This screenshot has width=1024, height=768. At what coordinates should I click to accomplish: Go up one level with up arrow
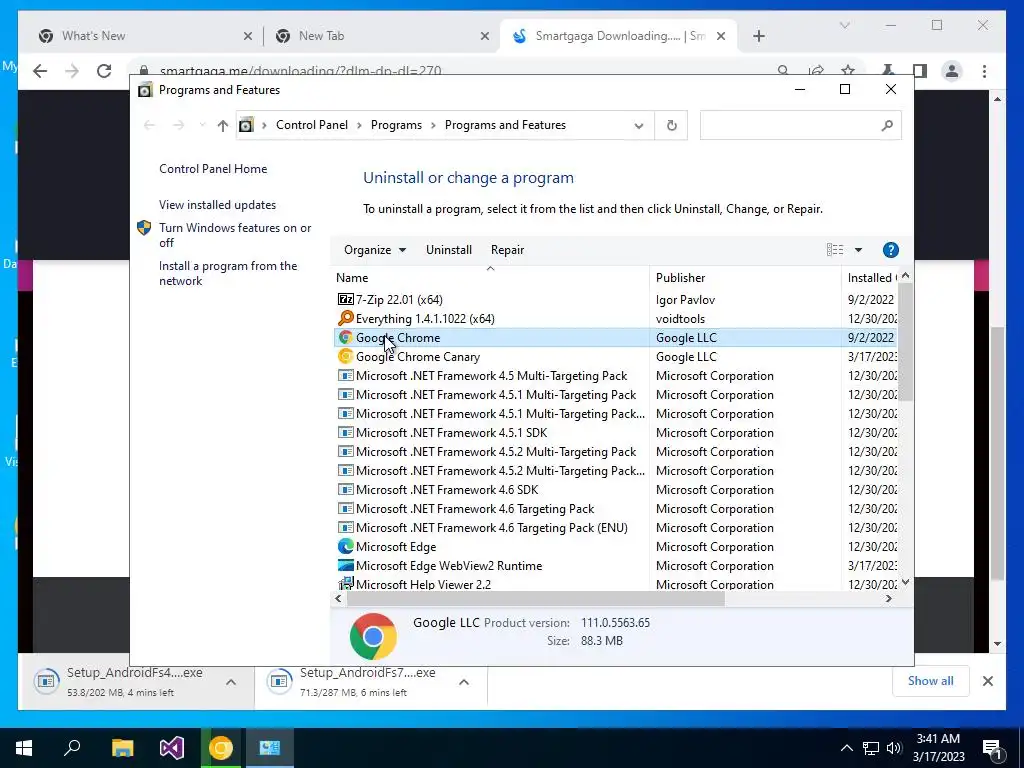[x=223, y=125]
